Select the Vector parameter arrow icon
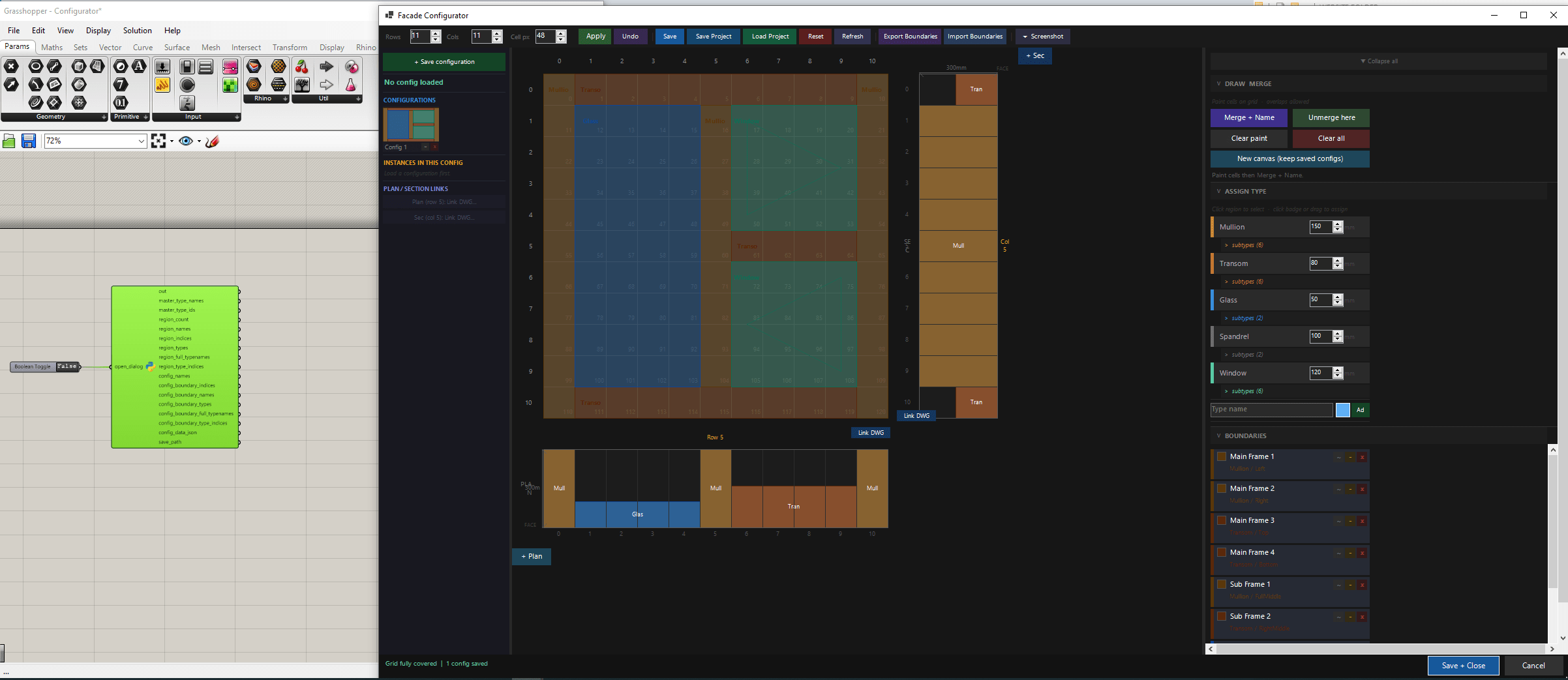The width and height of the screenshot is (1568, 680). coord(11,84)
